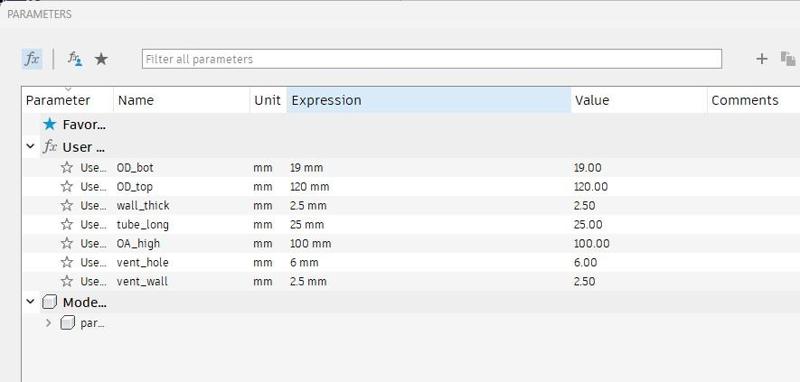Edit vent_wall's 2.5 mm expression
Viewport: 800px width, 382px height.
pos(308,281)
